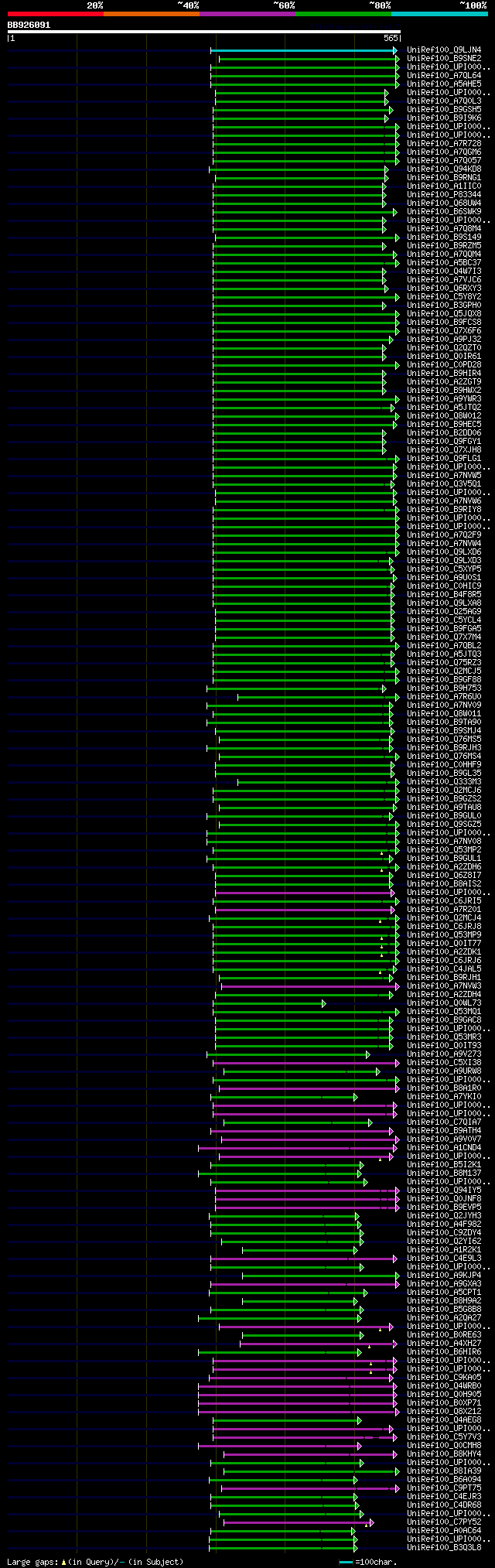The width and height of the screenshot is (495, 1568).
Task: Select subject label UniRef100_C0HIC9
Action: click(444, 586)
